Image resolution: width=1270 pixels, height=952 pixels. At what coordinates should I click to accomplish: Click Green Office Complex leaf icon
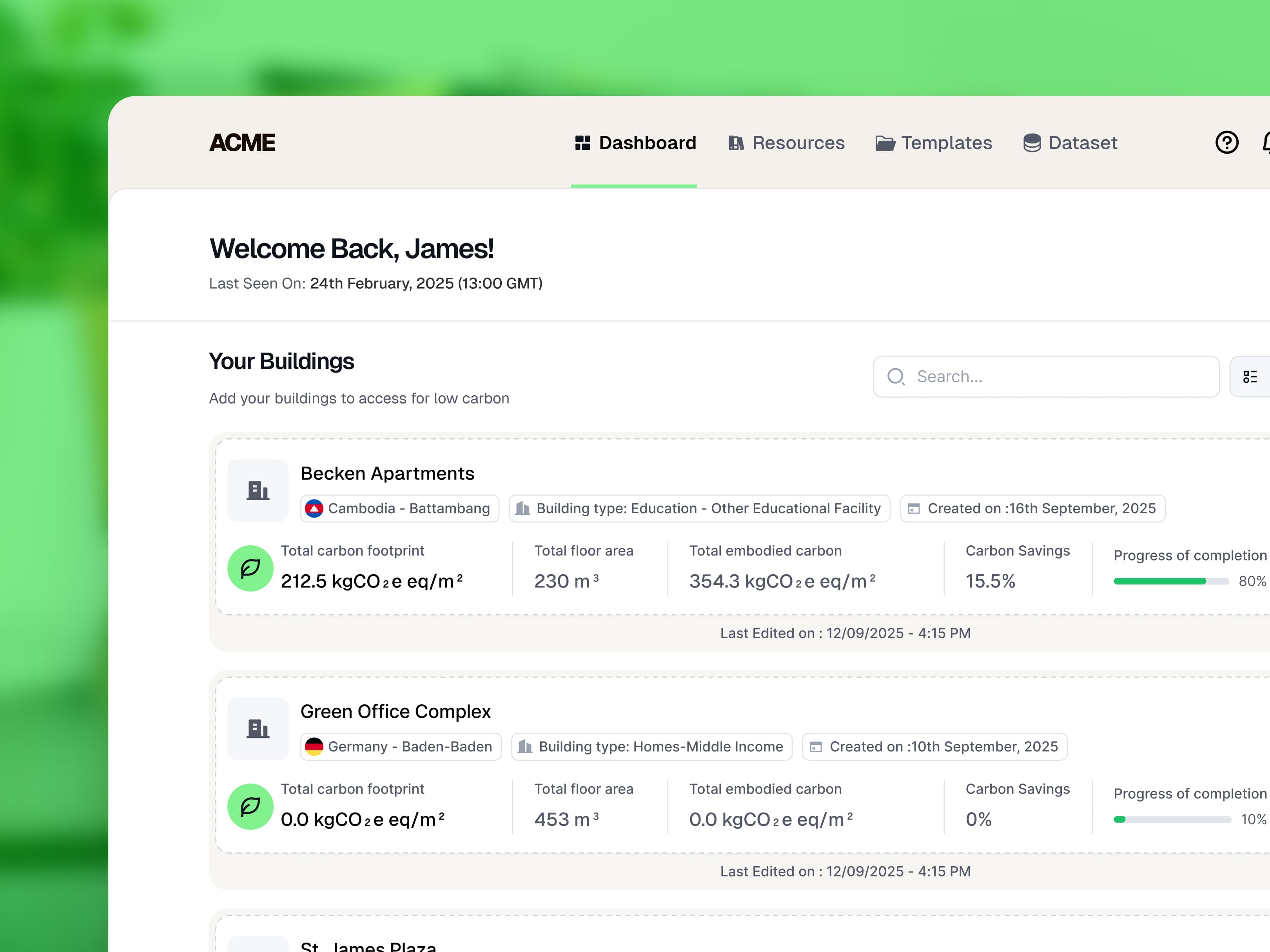click(250, 806)
